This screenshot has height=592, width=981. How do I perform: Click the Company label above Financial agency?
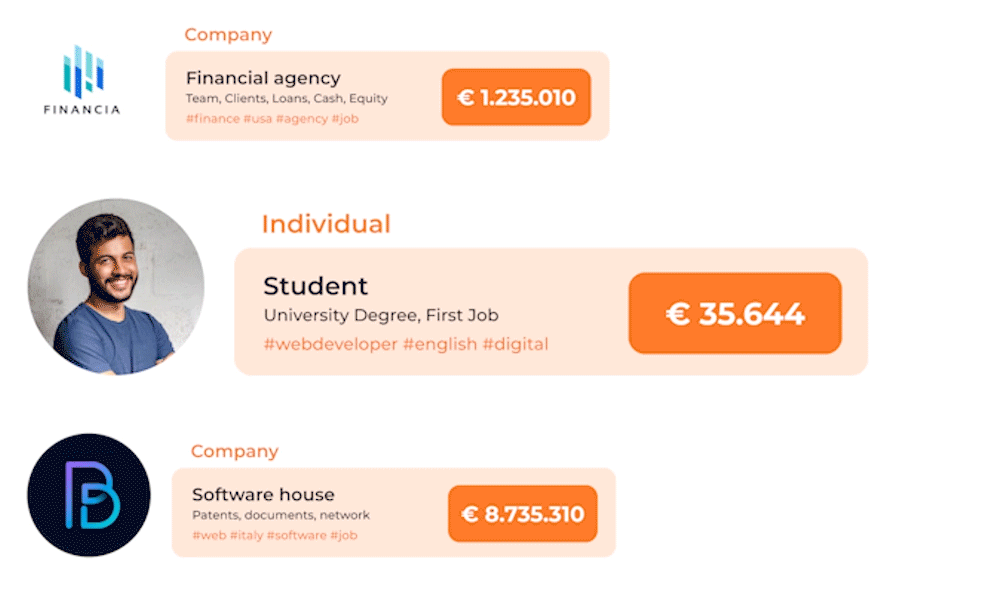[228, 35]
